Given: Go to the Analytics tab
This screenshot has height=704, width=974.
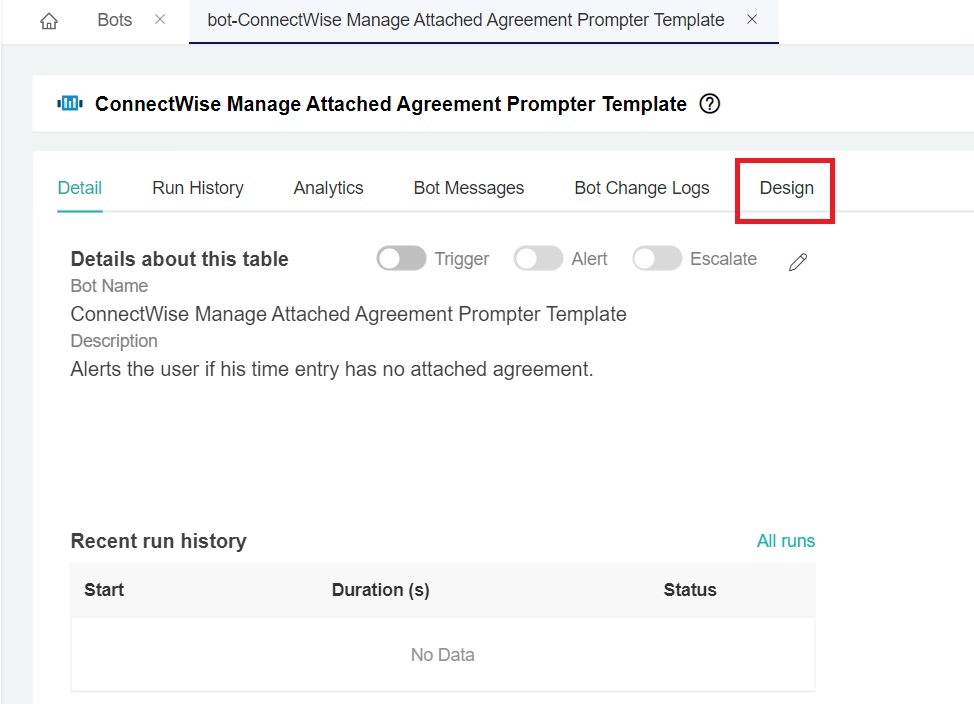Looking at the screenshot, I should click(328, 188).
